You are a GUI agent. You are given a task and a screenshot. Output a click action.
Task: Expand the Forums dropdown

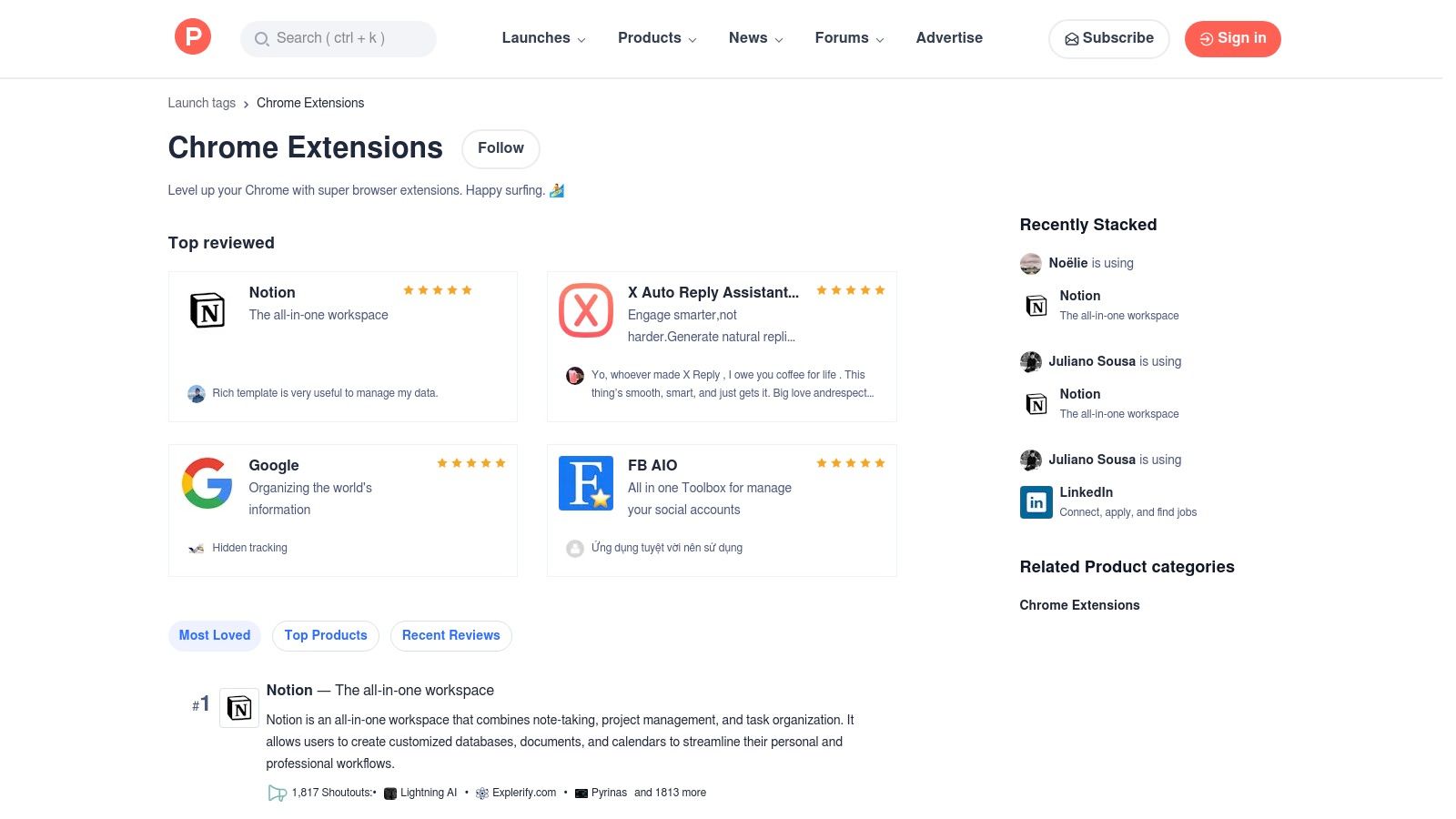(842, 38)
